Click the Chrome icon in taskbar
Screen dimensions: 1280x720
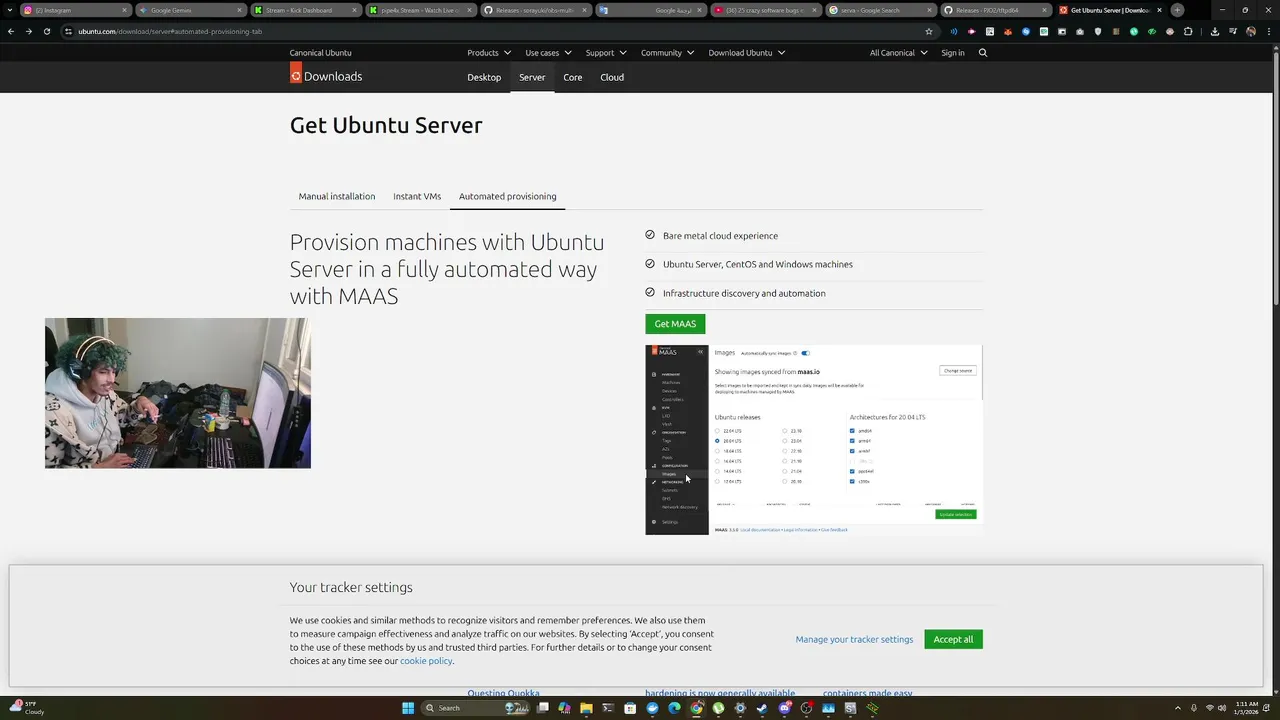pyautogui.click(x=696, y=708)
